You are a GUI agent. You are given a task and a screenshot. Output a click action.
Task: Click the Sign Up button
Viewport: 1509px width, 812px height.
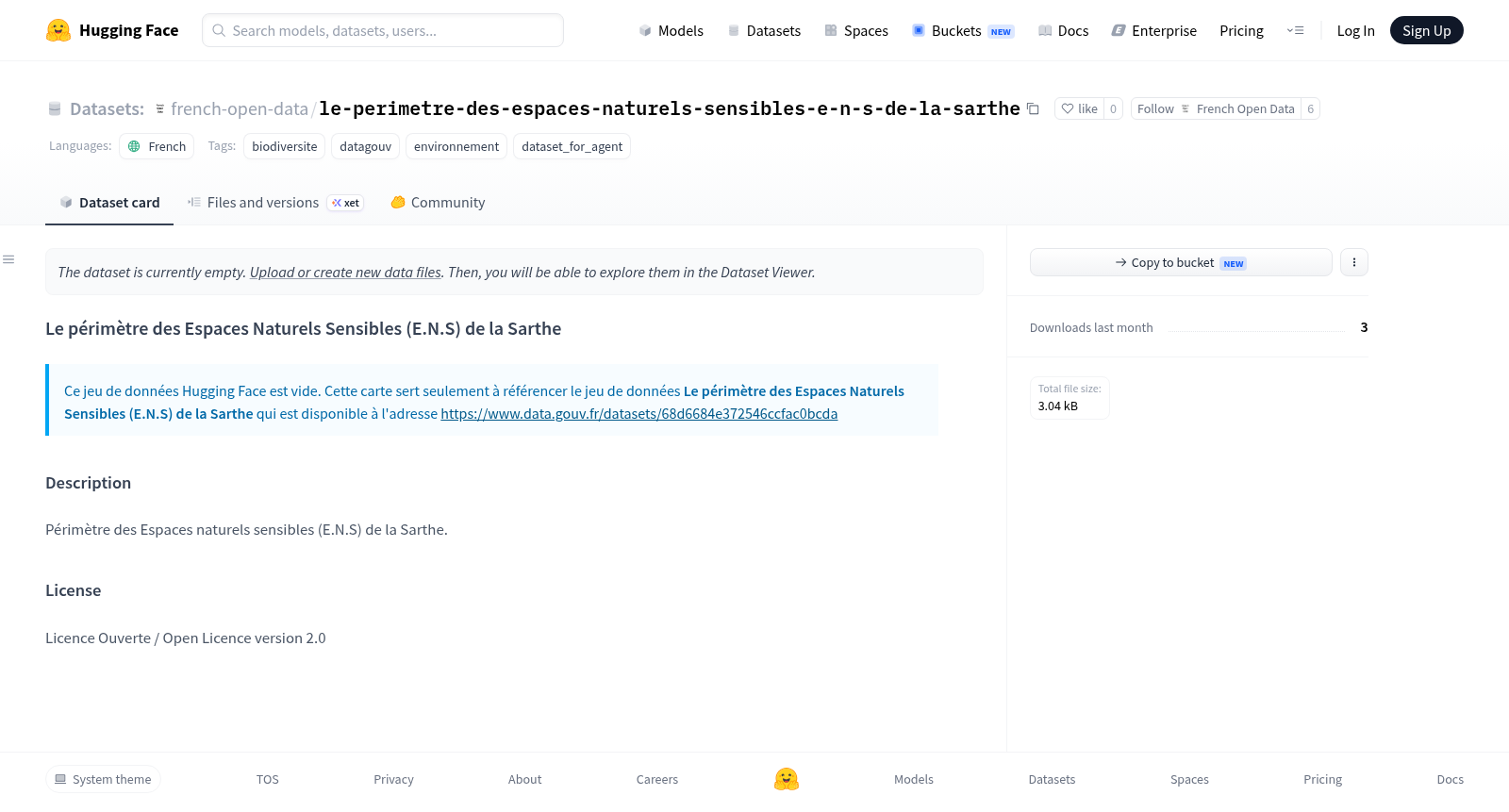[x=1426, y=30]
